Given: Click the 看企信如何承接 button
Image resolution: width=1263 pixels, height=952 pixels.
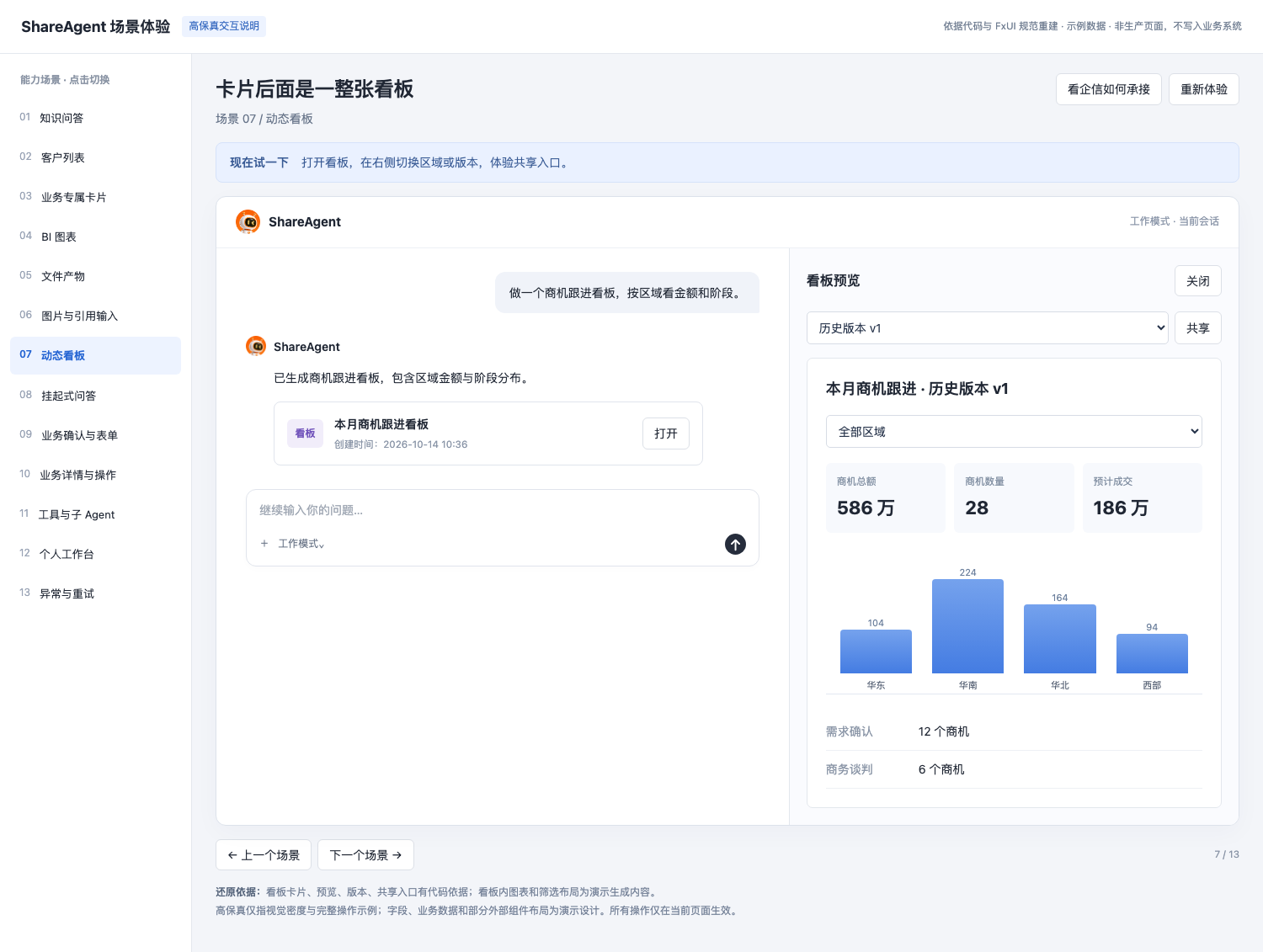Looking at the screenshot, I should [x=1109, y=89].
